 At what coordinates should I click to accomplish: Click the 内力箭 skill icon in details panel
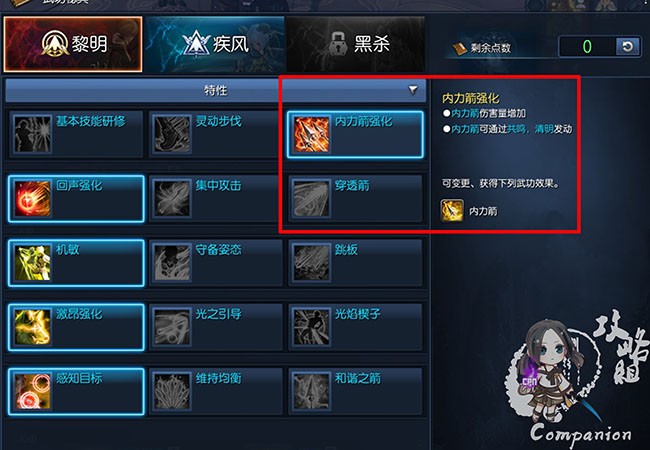(452, 210)
